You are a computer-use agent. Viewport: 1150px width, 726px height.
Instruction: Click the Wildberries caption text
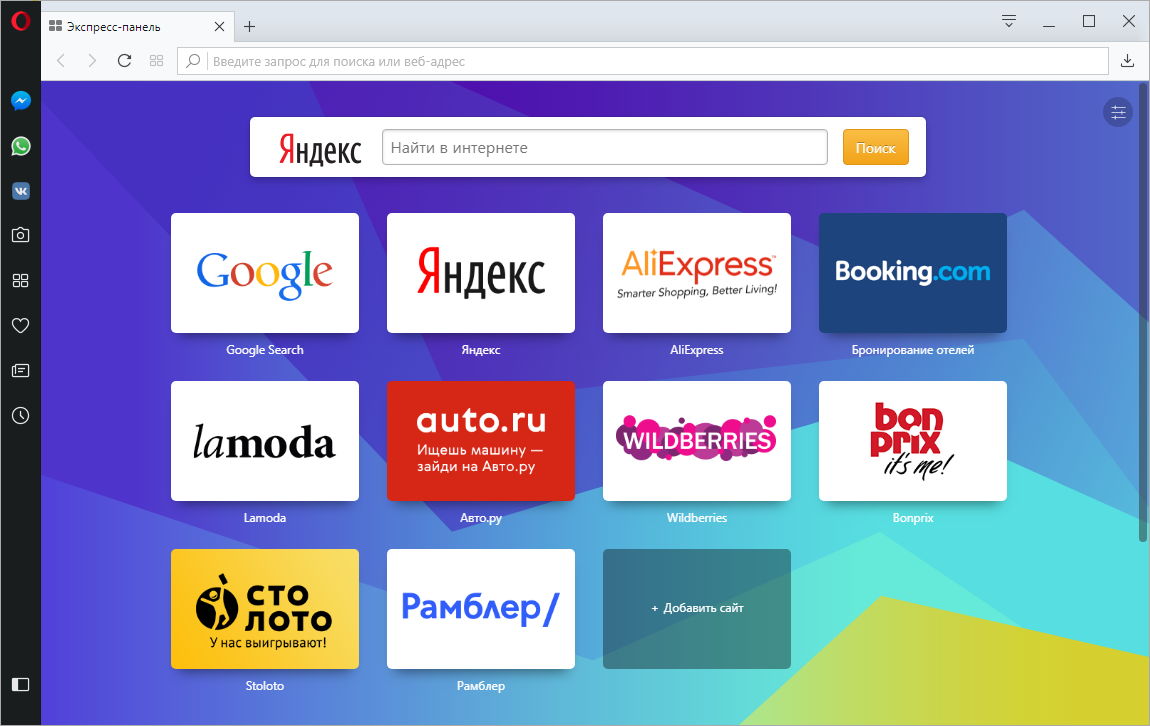pos(697,518)
